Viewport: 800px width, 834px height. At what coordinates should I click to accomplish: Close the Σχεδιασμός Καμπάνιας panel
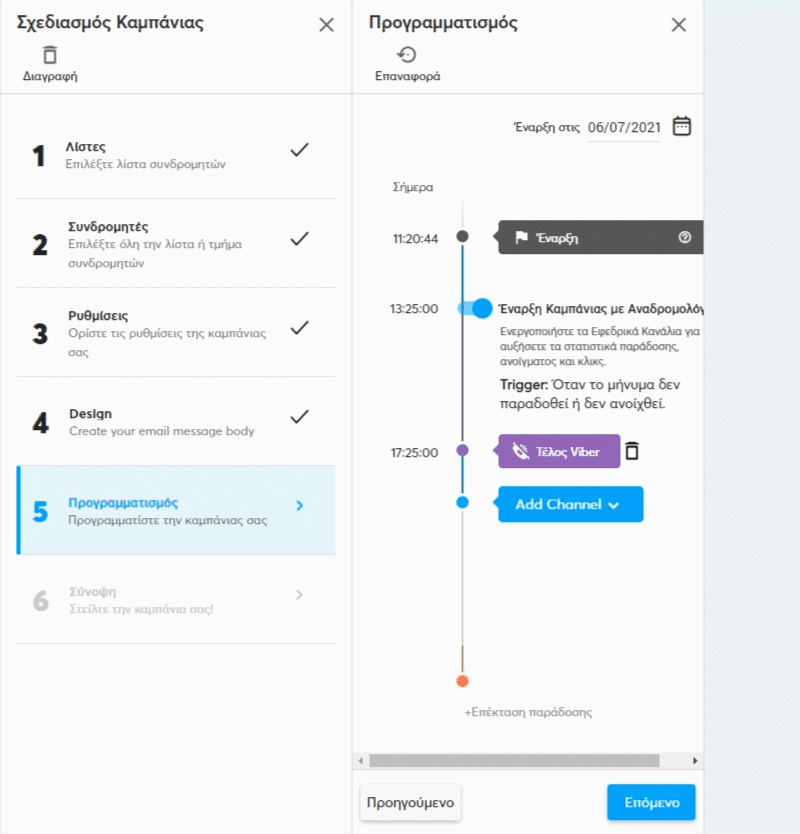coord(326,25)
